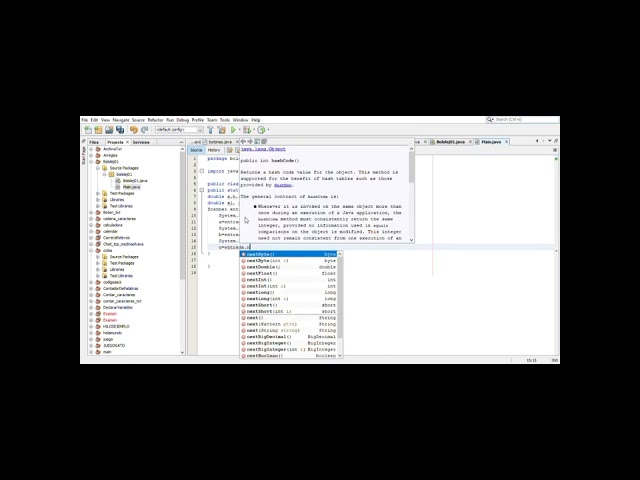This screenshot has width=640, height=480.
Task: Open the File menu
Action: 84,120
